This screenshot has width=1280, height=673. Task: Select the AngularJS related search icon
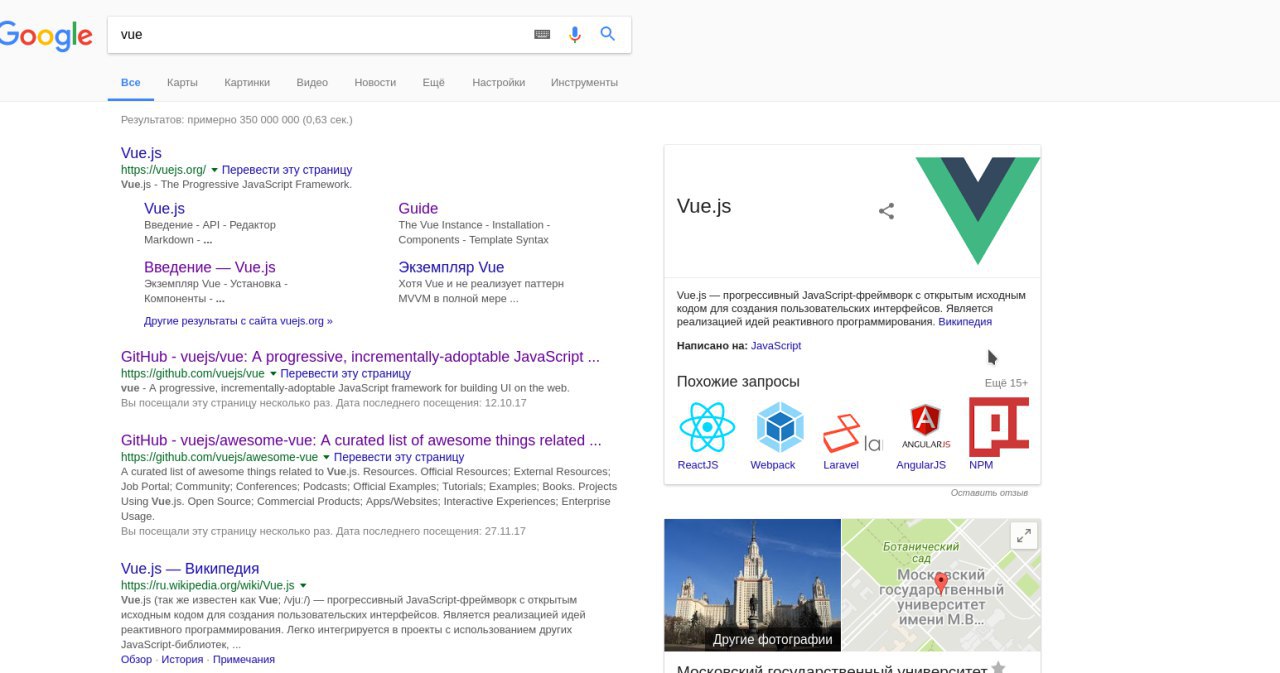925,428
